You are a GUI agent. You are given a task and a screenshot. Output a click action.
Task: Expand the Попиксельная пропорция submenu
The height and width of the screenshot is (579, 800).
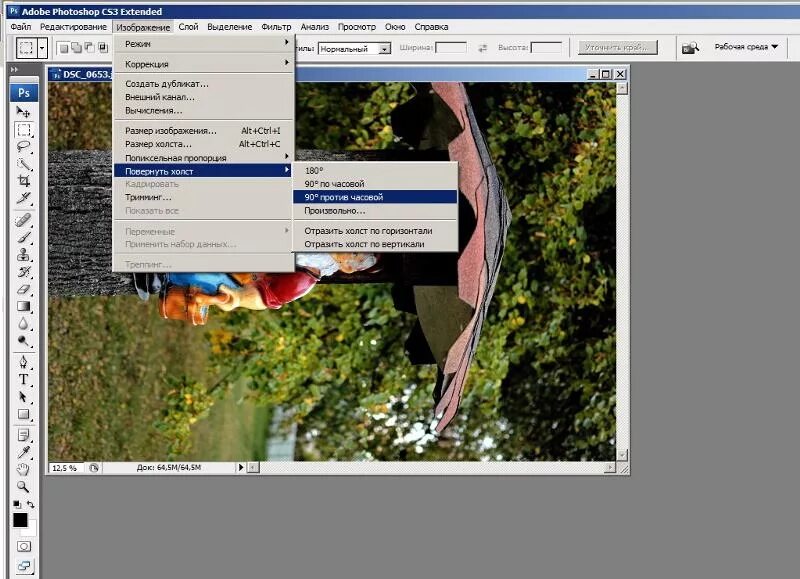204,158
